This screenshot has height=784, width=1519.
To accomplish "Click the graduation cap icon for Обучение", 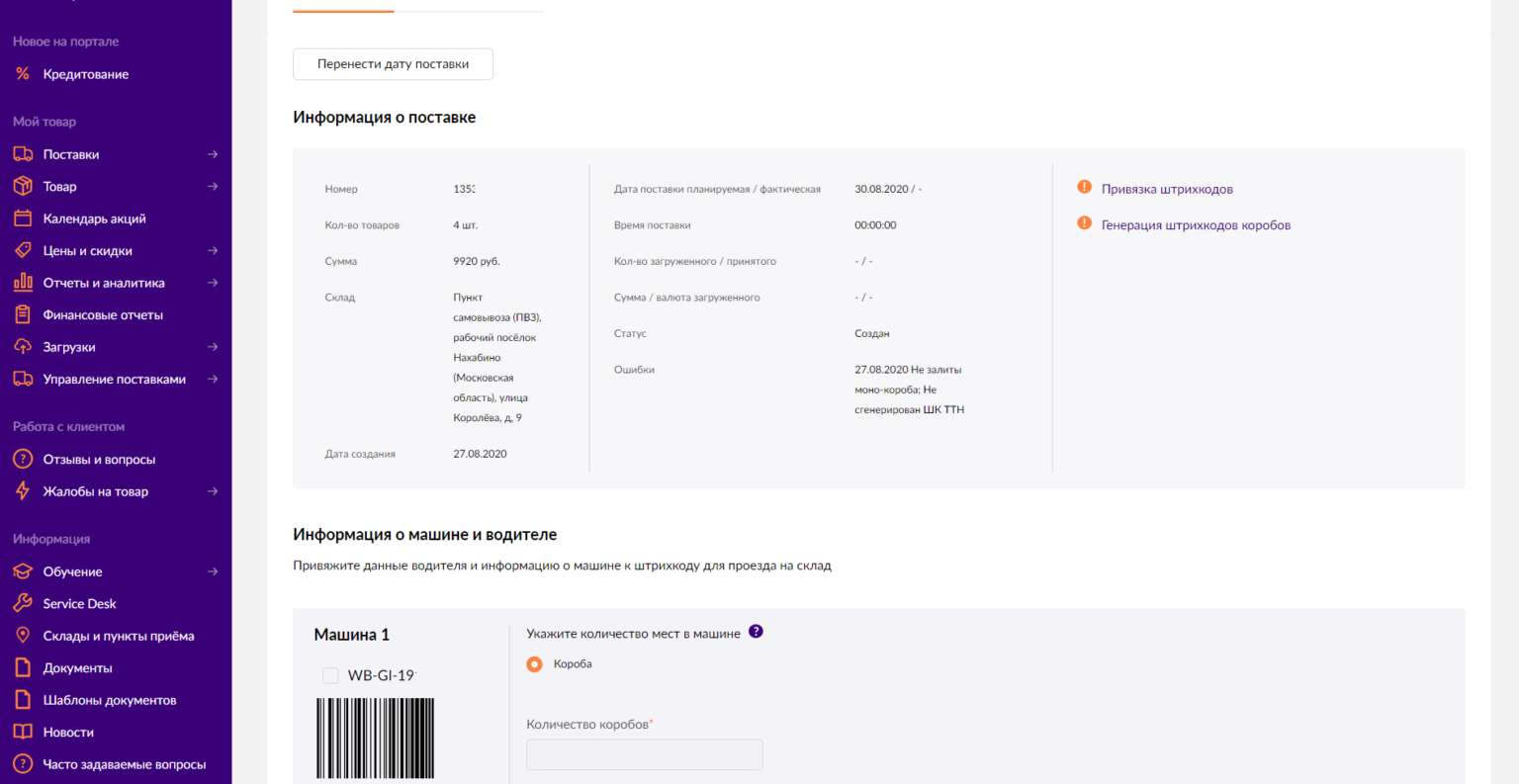I will point(23,571).
